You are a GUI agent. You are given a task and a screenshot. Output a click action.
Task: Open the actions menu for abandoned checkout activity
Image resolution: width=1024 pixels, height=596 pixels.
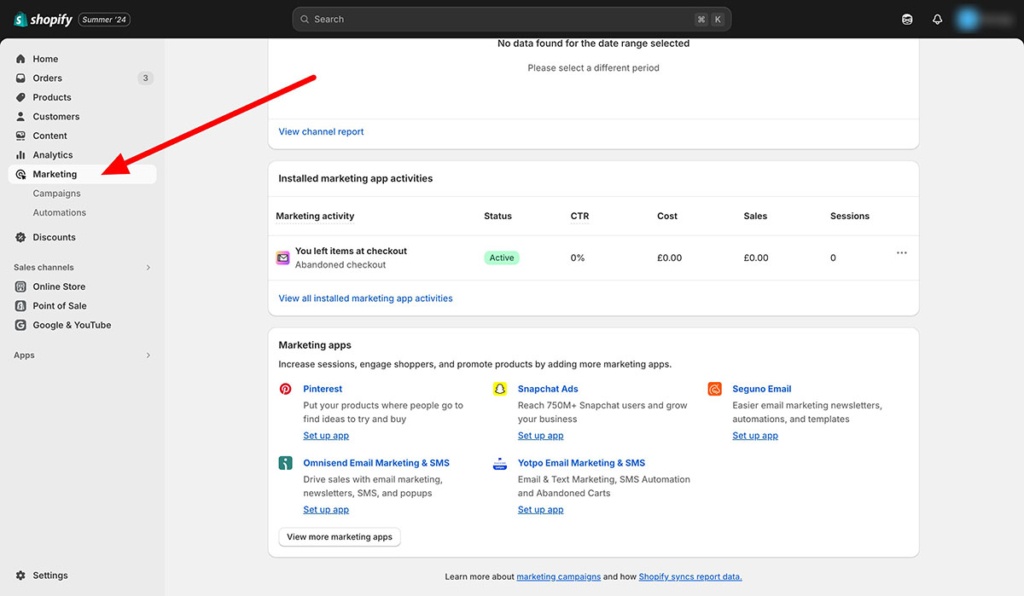(901, 253)
